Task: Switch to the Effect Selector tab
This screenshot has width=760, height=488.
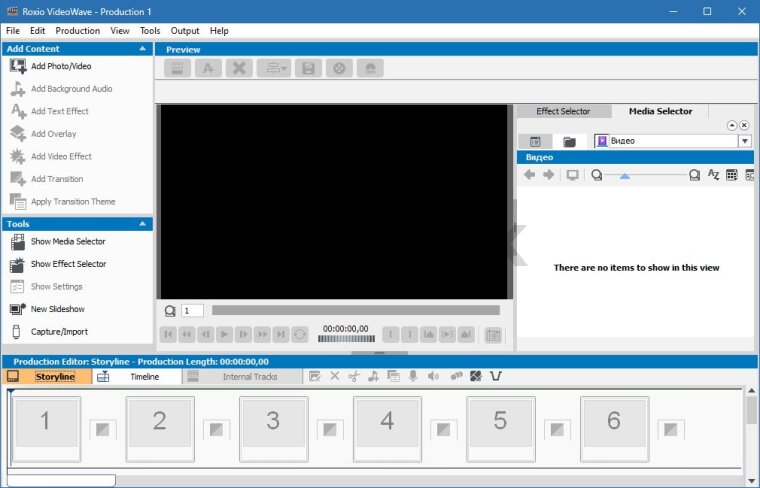Action: [x=563, y=111]
